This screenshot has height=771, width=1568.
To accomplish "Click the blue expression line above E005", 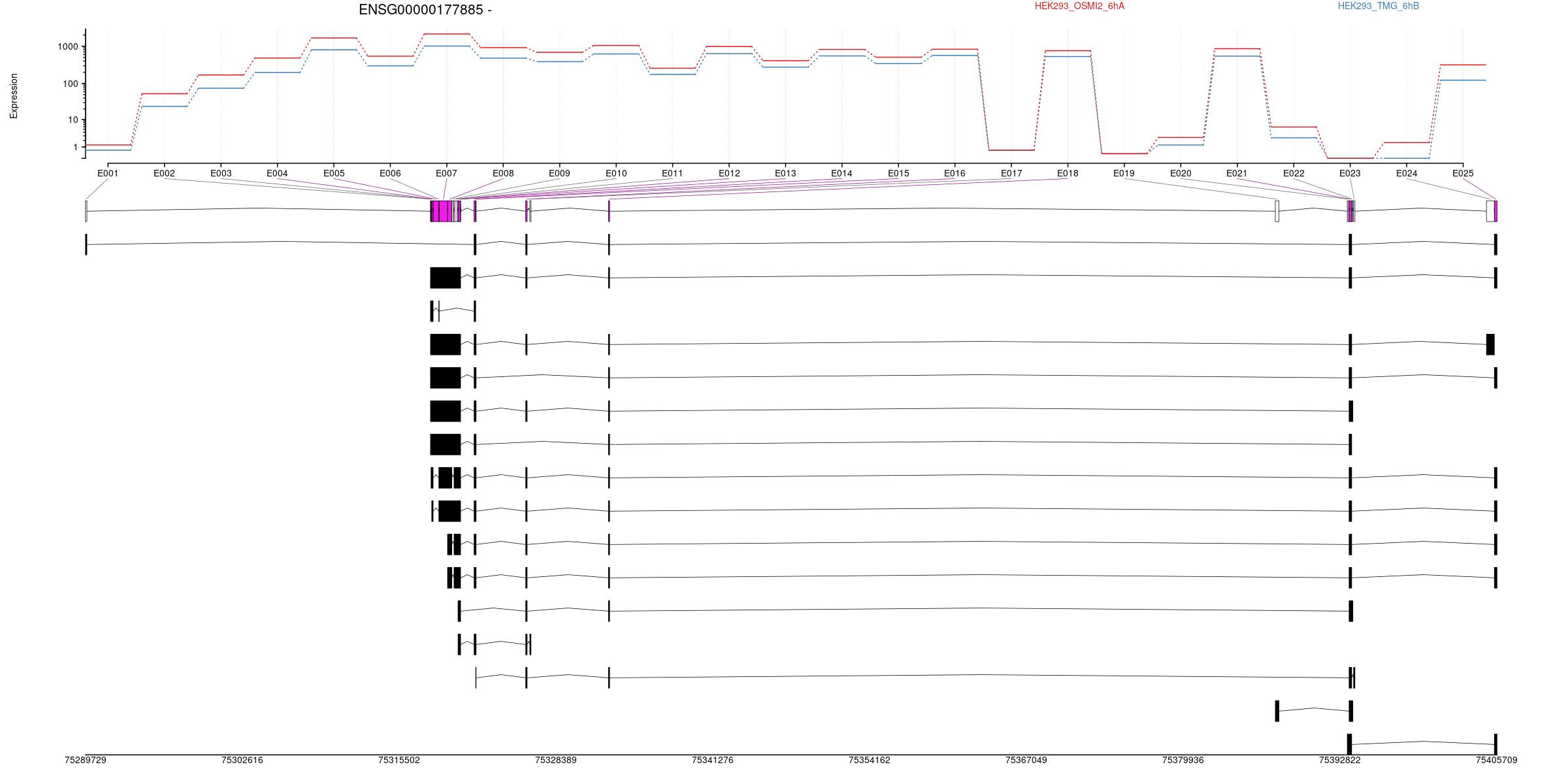I will (334, 50).
